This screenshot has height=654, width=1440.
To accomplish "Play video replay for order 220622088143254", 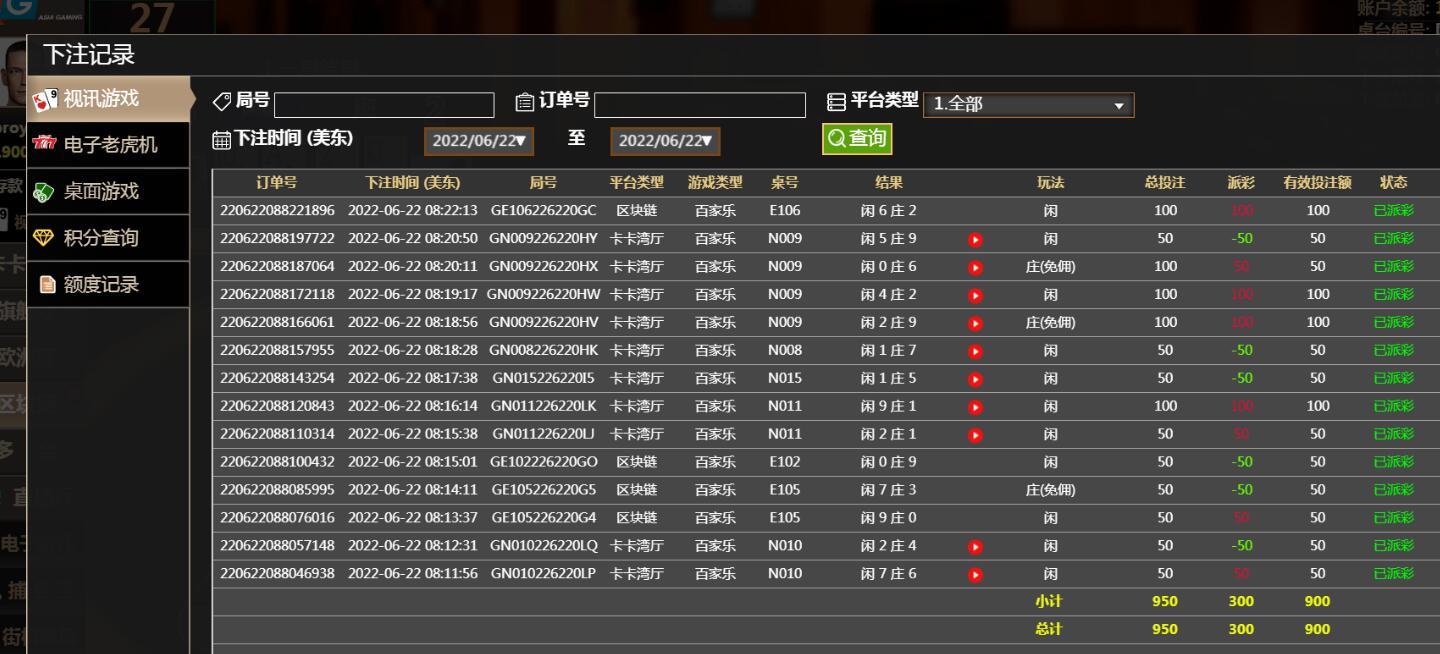I will coord(976,379).
